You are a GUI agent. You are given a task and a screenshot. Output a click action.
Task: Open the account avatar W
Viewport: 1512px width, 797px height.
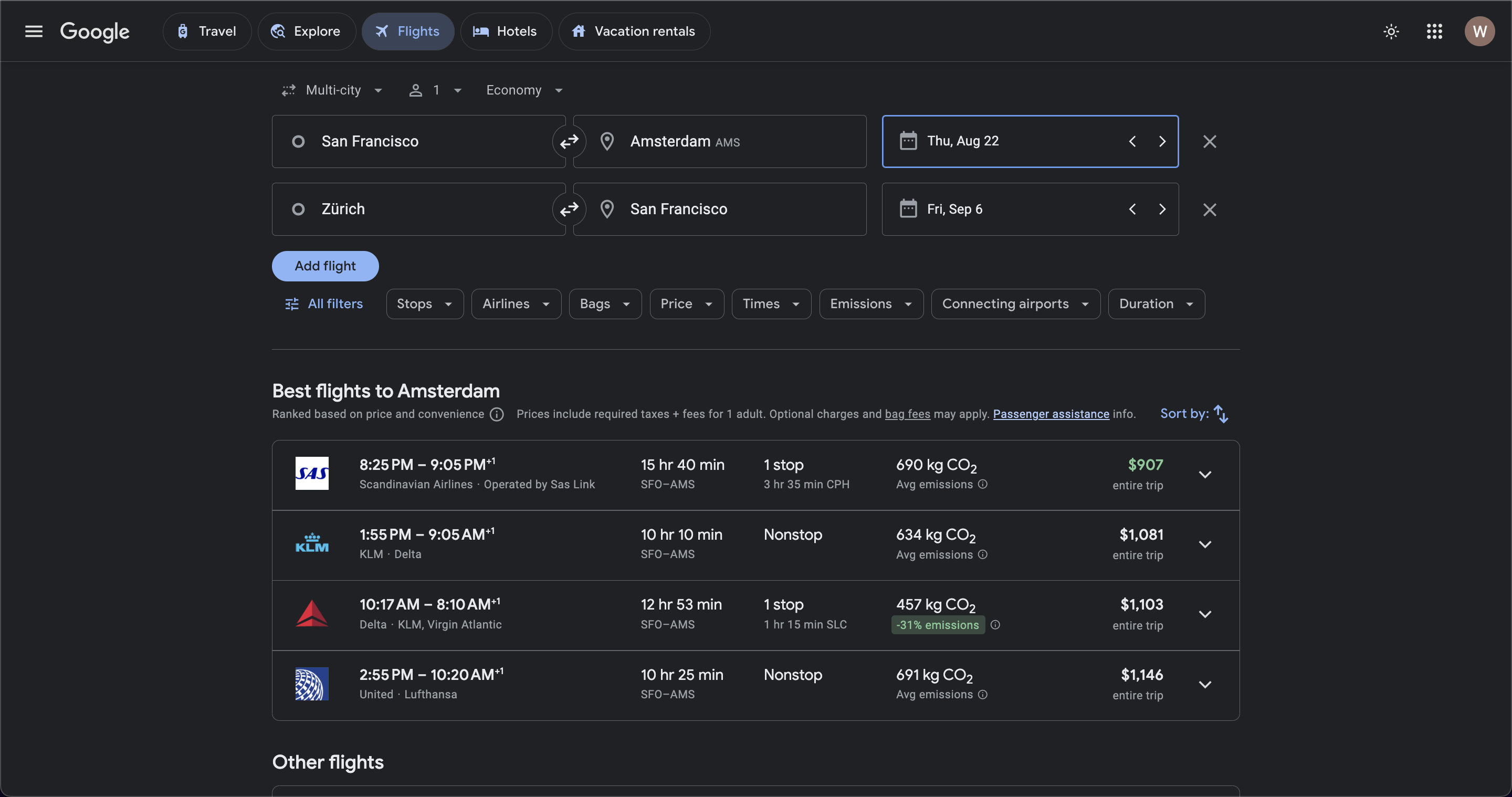pyautogui.click(x=1479, y=31)
